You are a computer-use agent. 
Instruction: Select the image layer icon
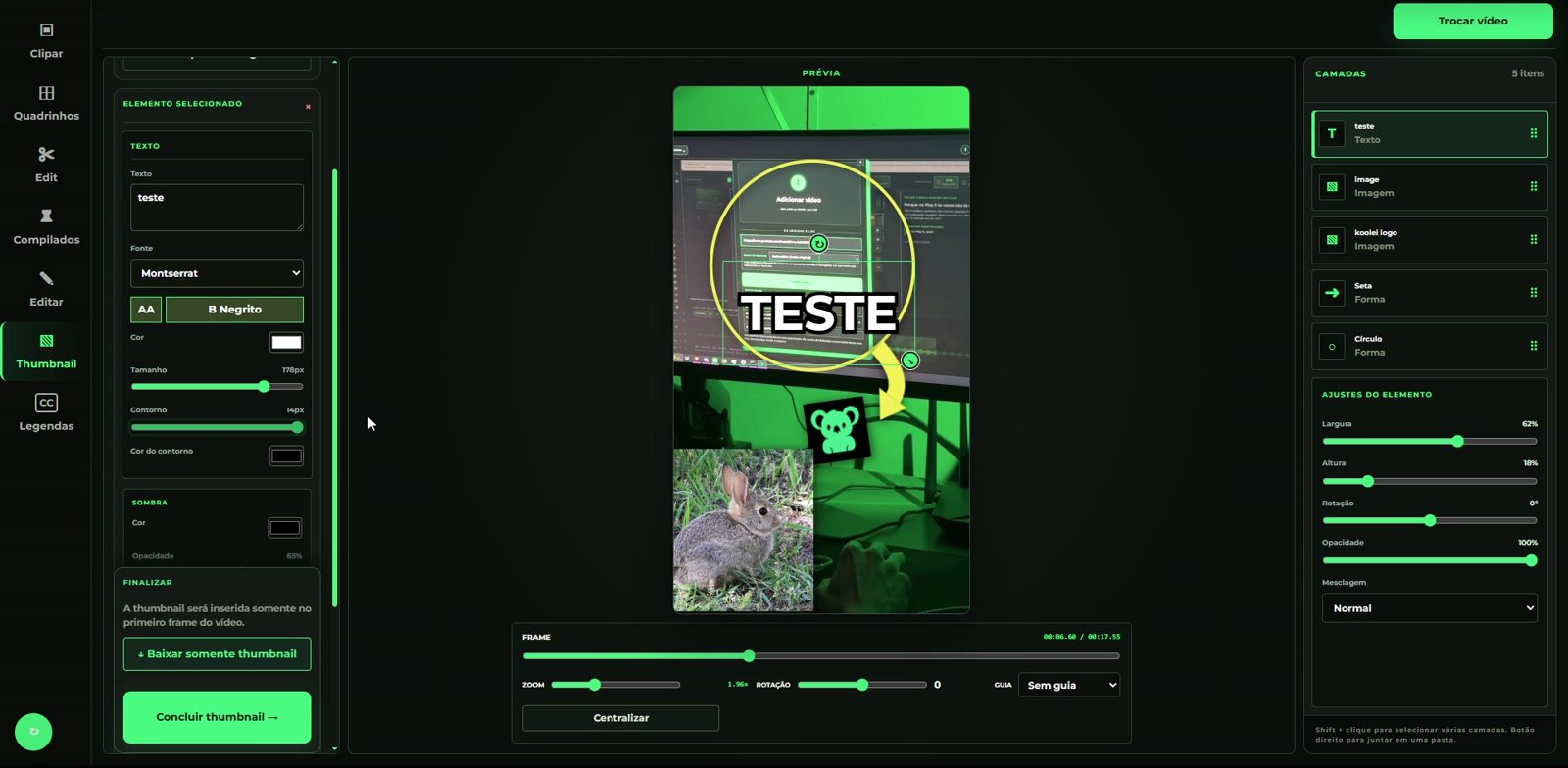click(1332, 186)
